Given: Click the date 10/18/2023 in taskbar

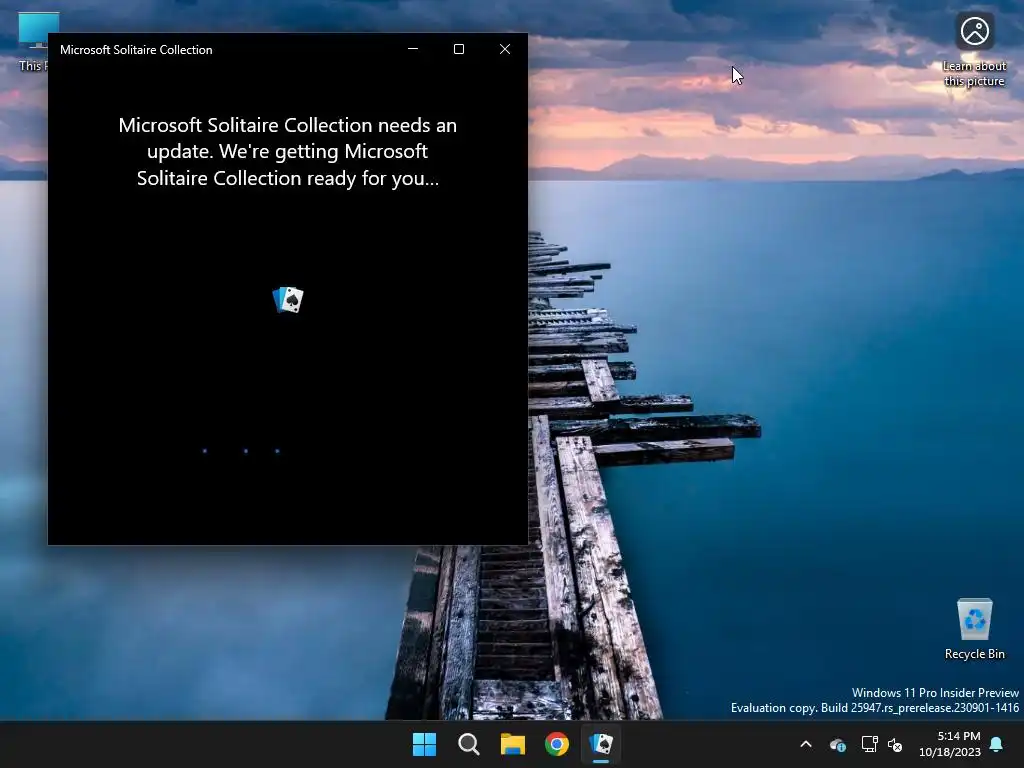Looking at the screenshot, I should (950, 752).
